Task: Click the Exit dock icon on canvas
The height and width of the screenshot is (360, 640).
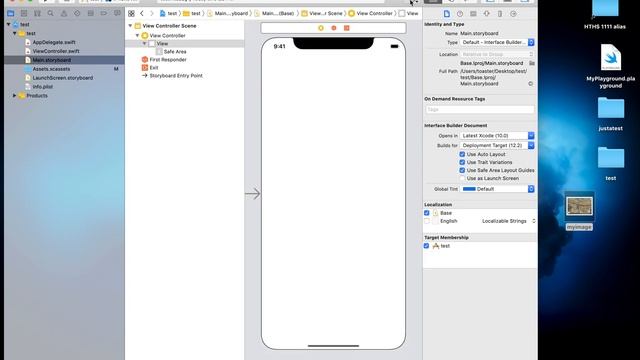Action: [x=347, y=28]
